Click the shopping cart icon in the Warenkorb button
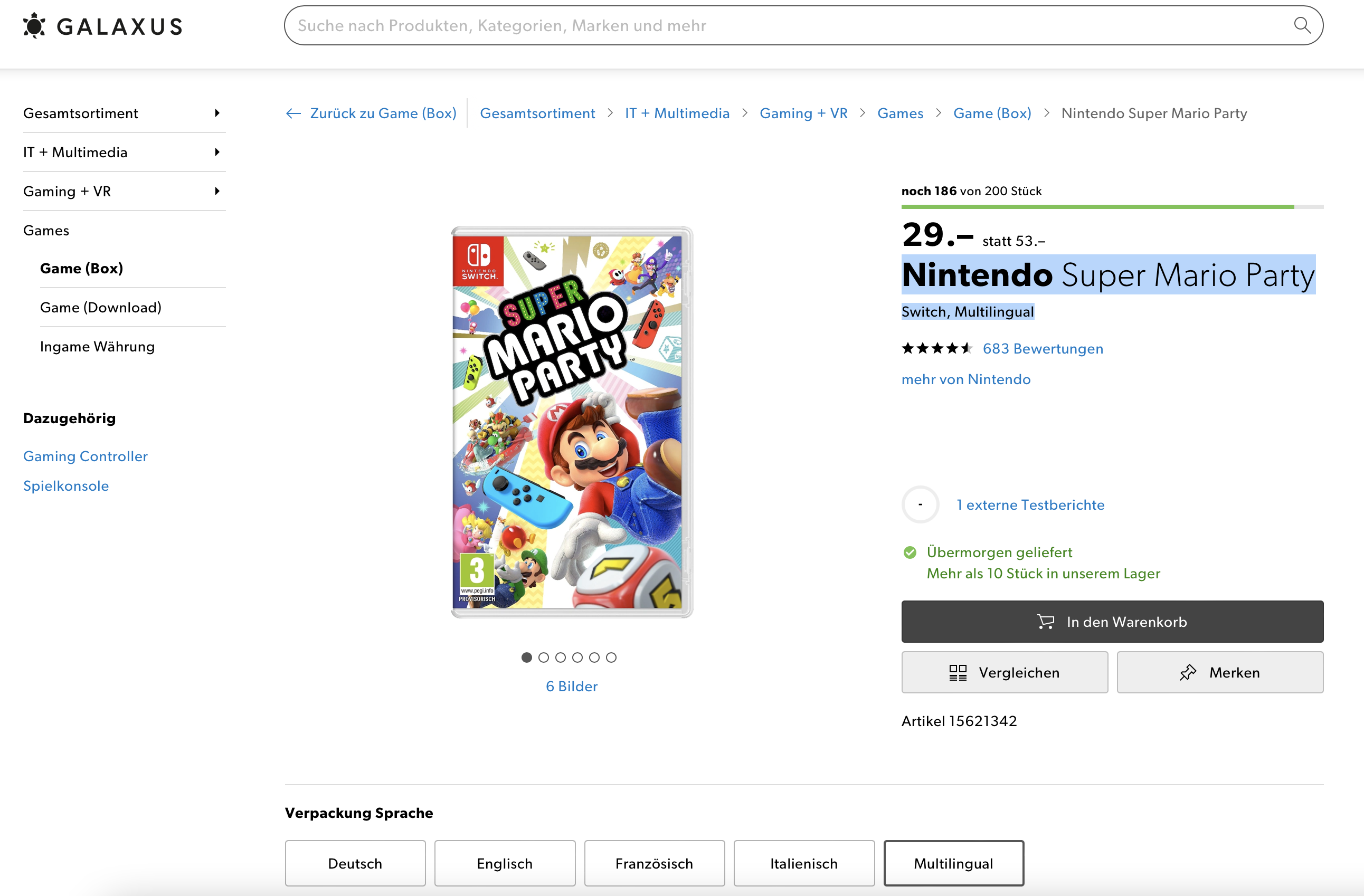This screenshot has height=896, width=1364. click(1045, 622)
